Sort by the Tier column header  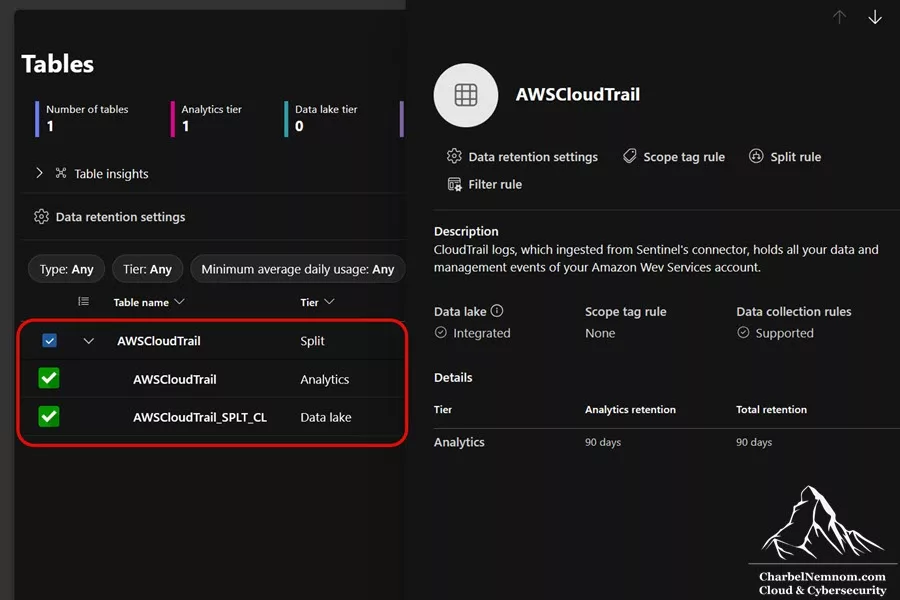click(317, 302)
